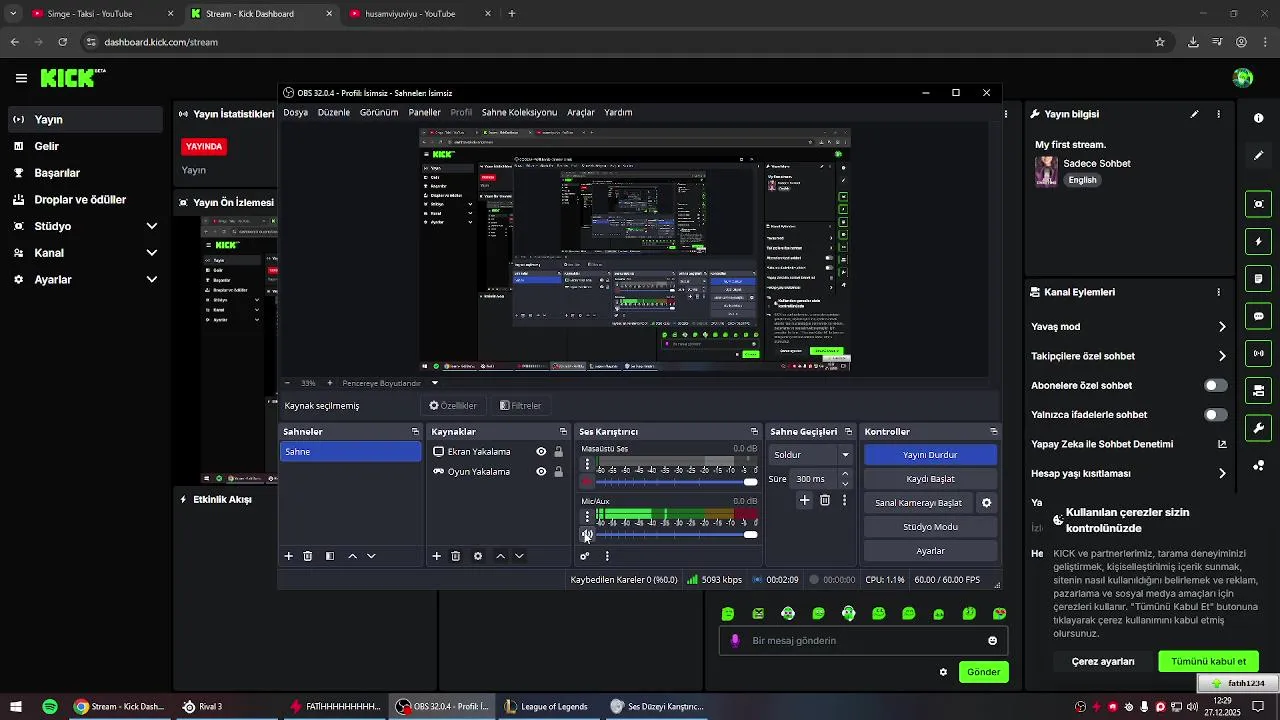
Task: Open transition properties three-dot menu
Action: (x=844, y=500)
